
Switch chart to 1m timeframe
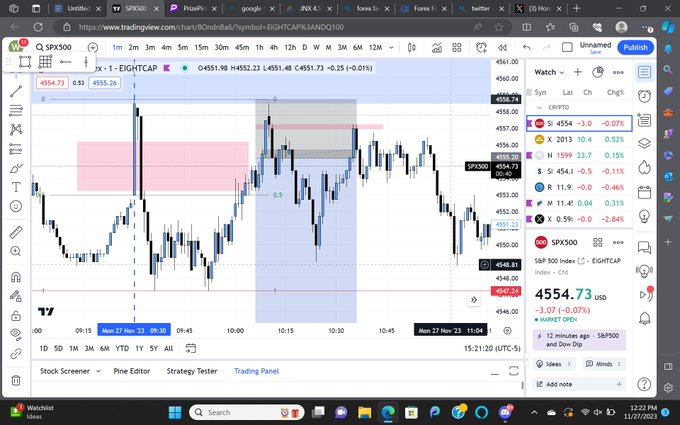117,47
